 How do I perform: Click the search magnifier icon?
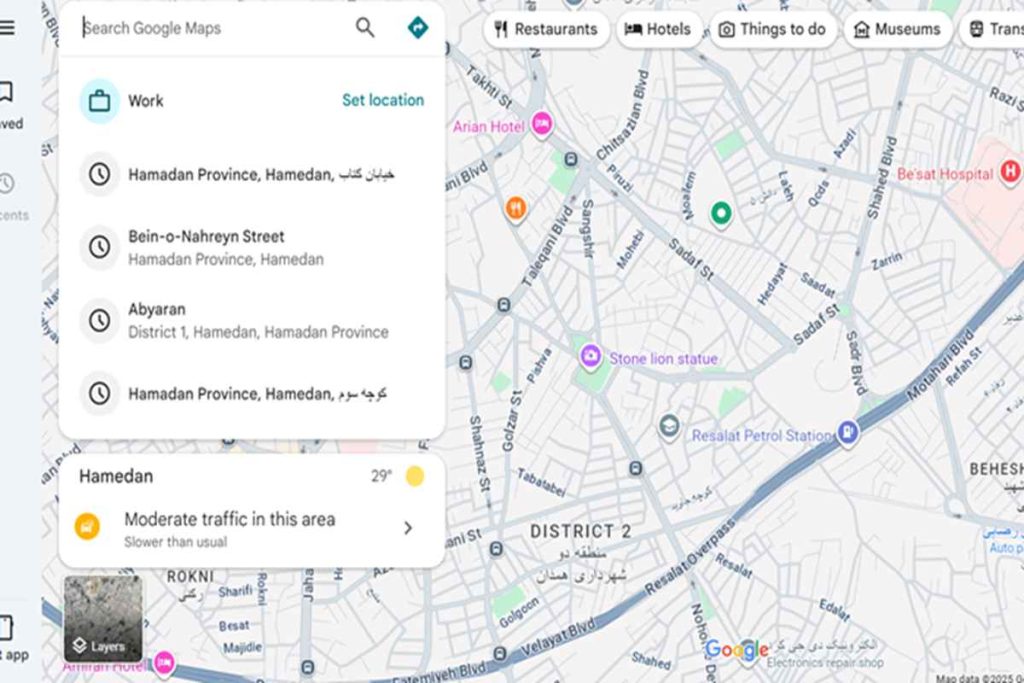pos(365,28)
